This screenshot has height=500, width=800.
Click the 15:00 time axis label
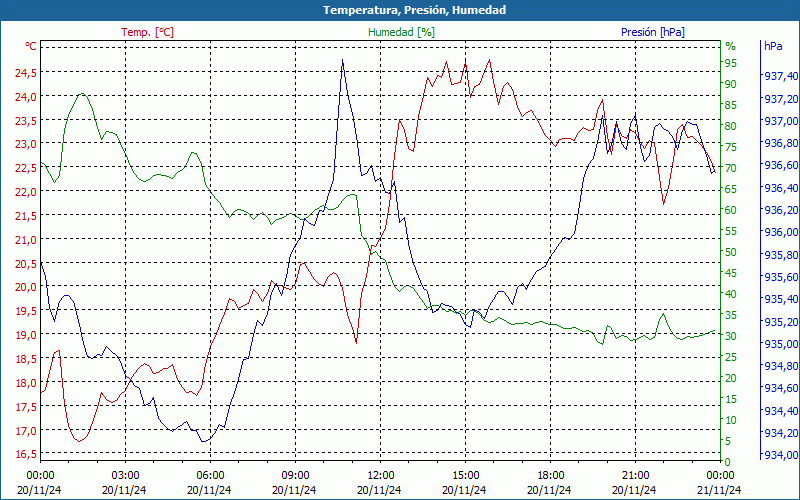click(465, 474)
